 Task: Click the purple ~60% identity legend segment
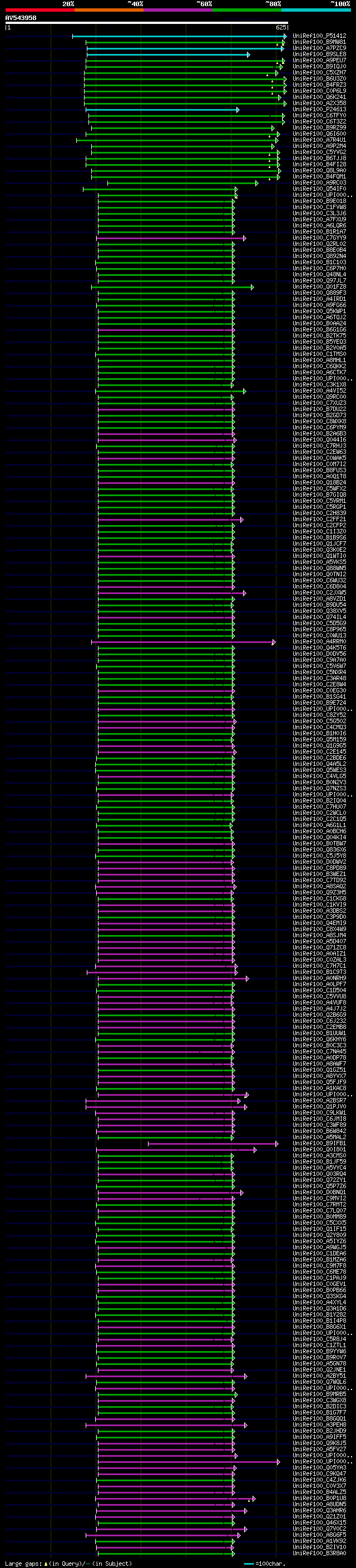click(x=179, y=10)
